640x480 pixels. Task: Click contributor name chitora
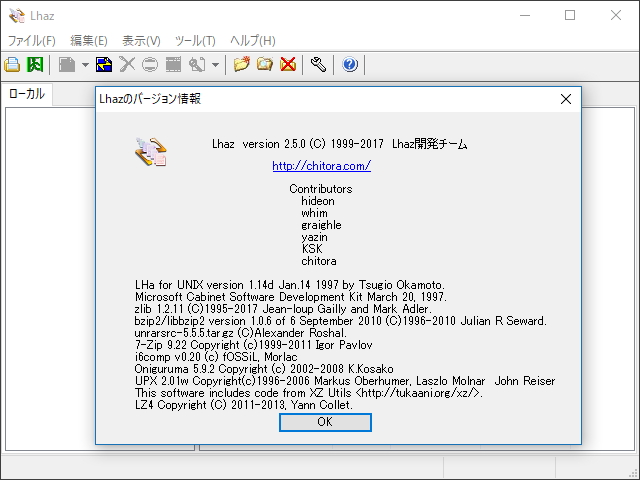coord(319,261)
